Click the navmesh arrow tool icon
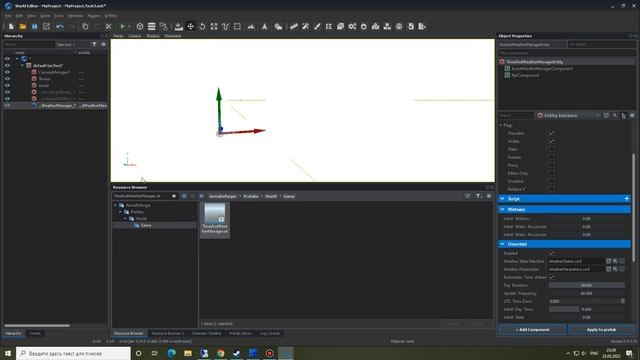Screen dimensions: 640x360 [264, 27]
